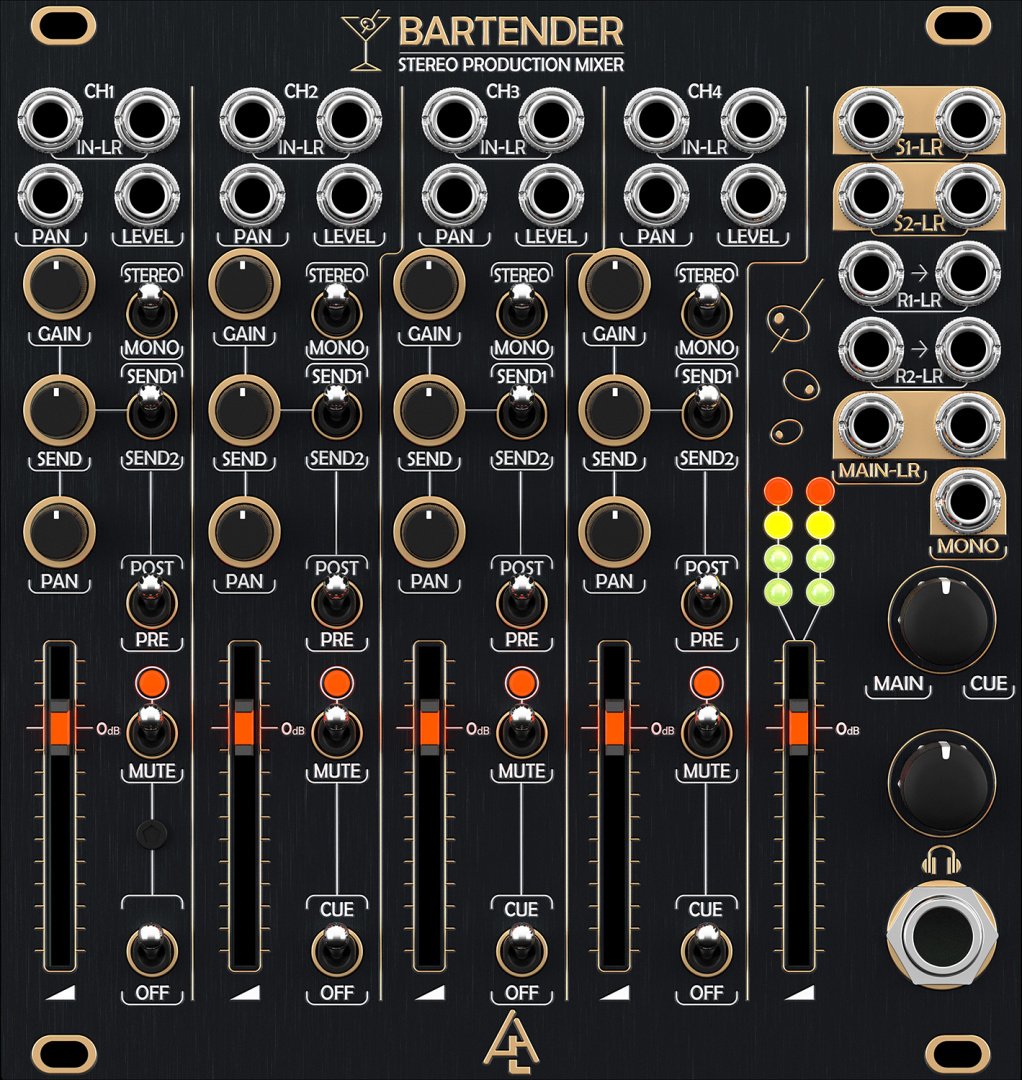Click the CH2 LEVEL input jack

coord(346,194)
